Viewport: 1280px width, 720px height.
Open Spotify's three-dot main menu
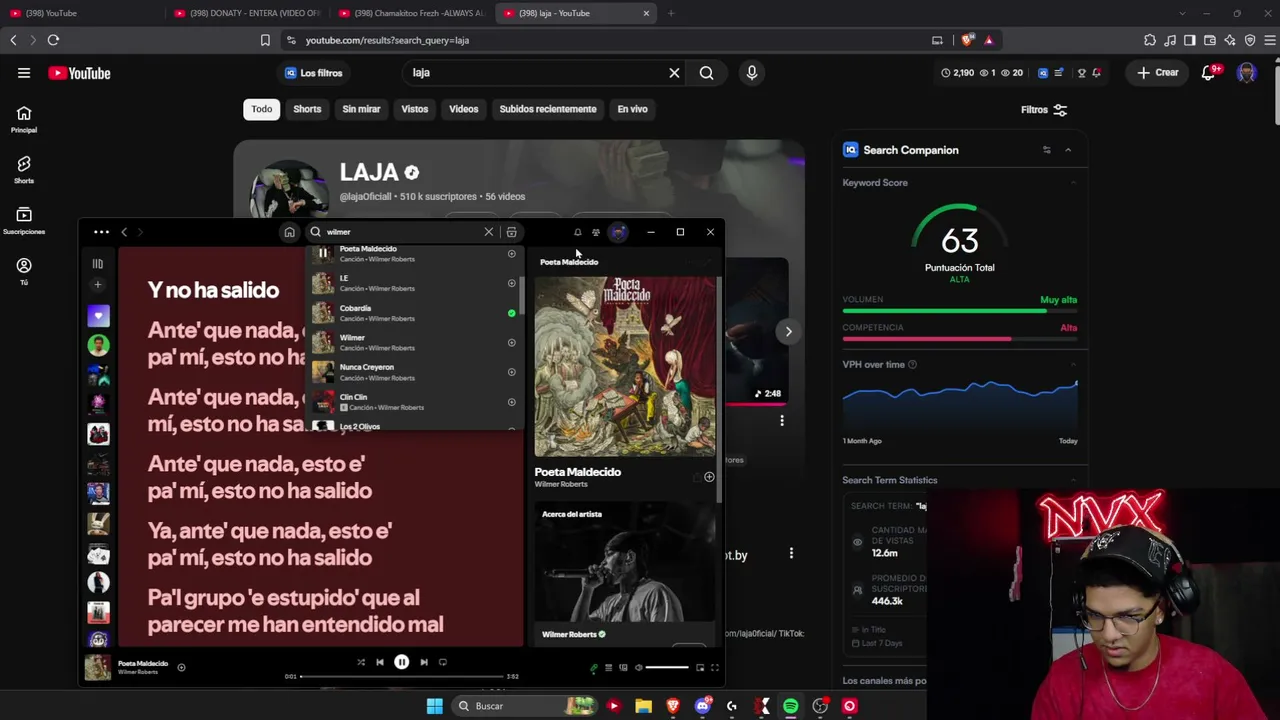click(101, 232)
